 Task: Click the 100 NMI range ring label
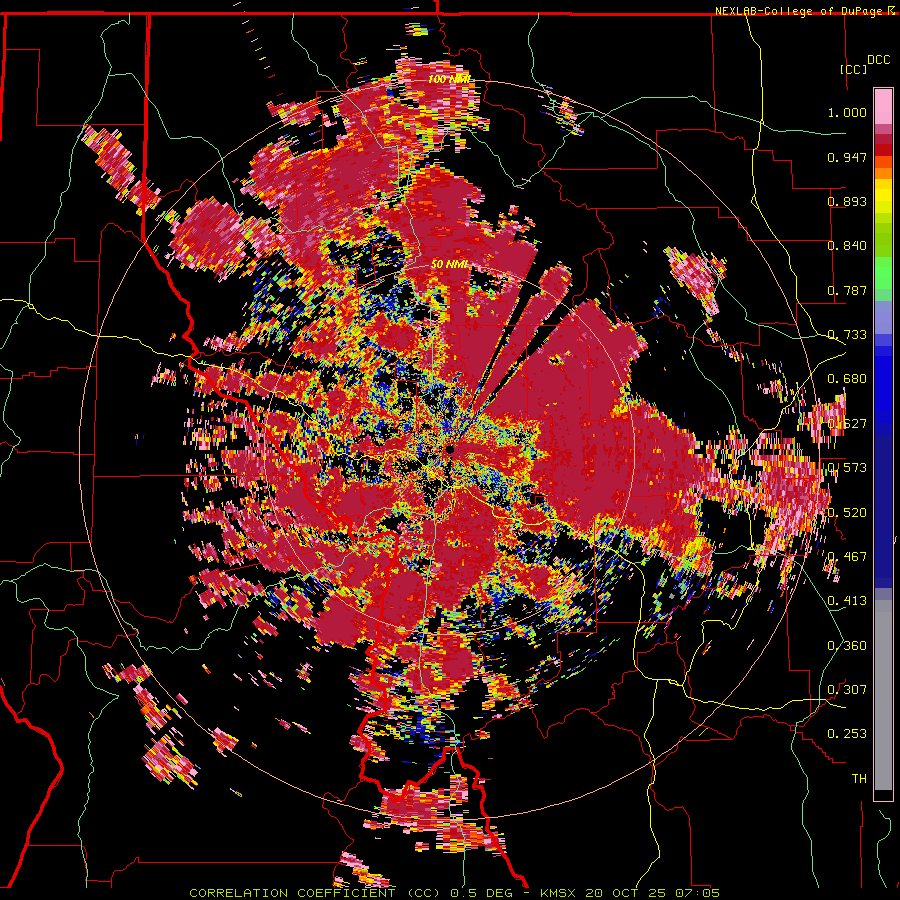coord(449,79)
